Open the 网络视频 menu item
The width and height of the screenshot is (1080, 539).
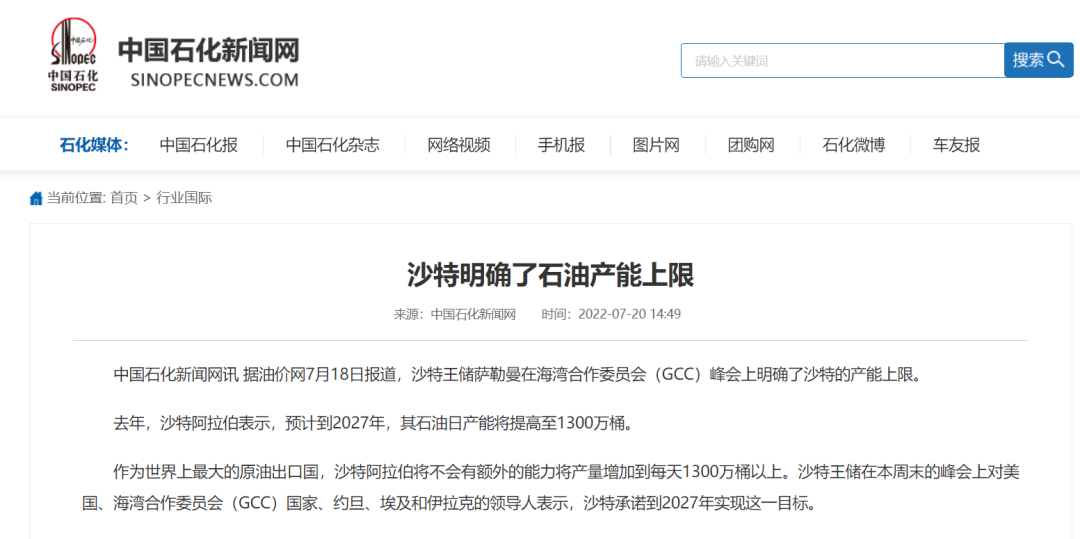tap(459, 145)
